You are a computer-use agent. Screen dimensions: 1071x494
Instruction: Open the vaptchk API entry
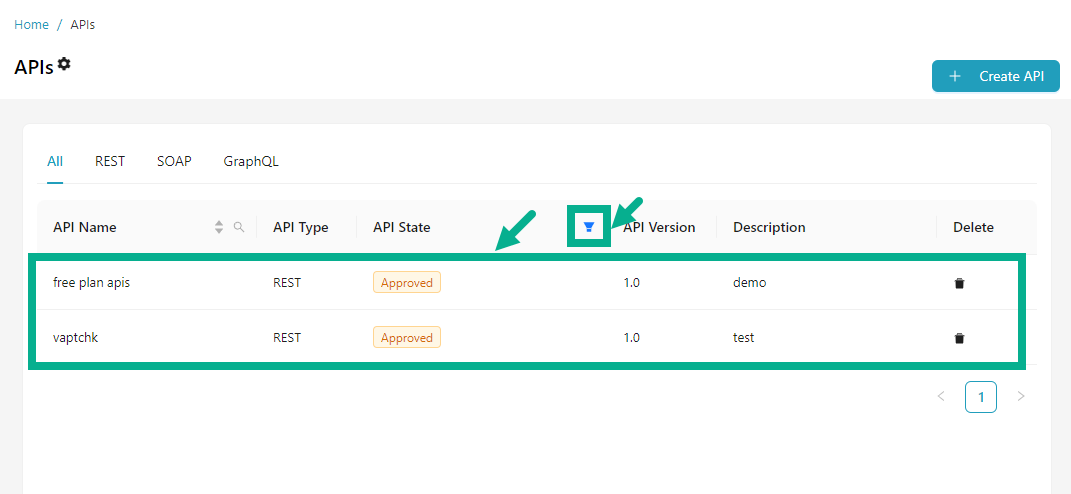75,338
